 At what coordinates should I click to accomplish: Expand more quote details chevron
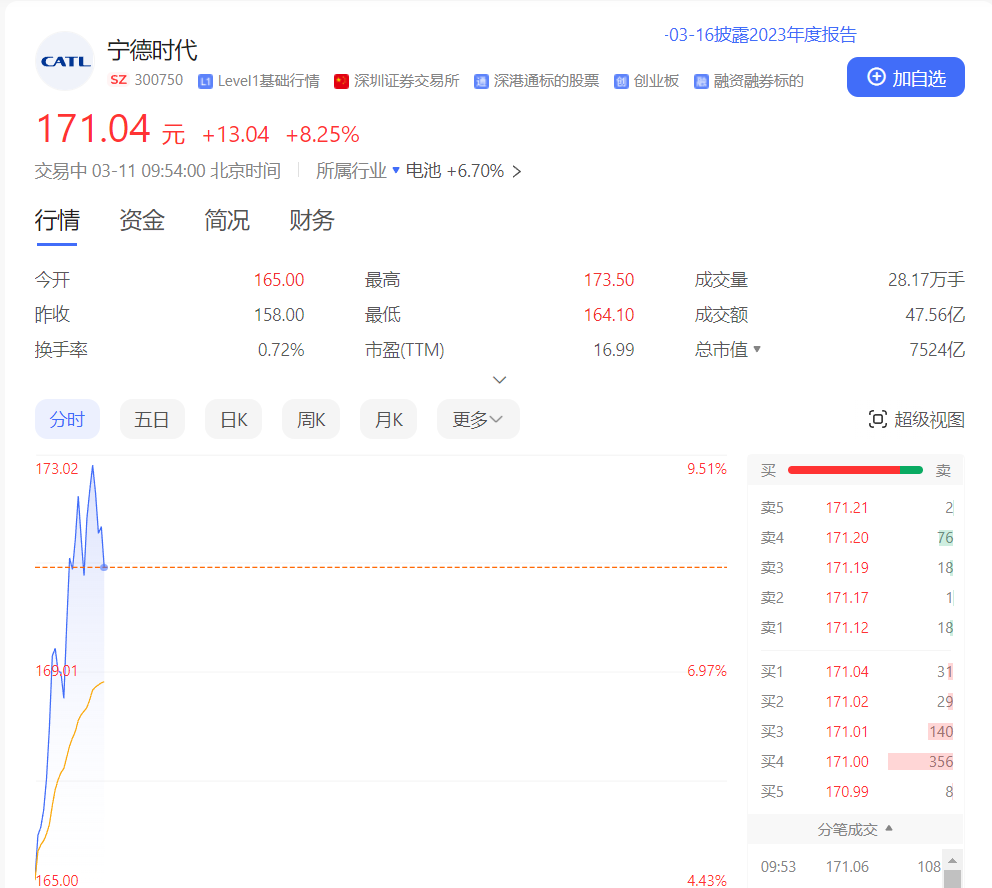coord(500,380)
